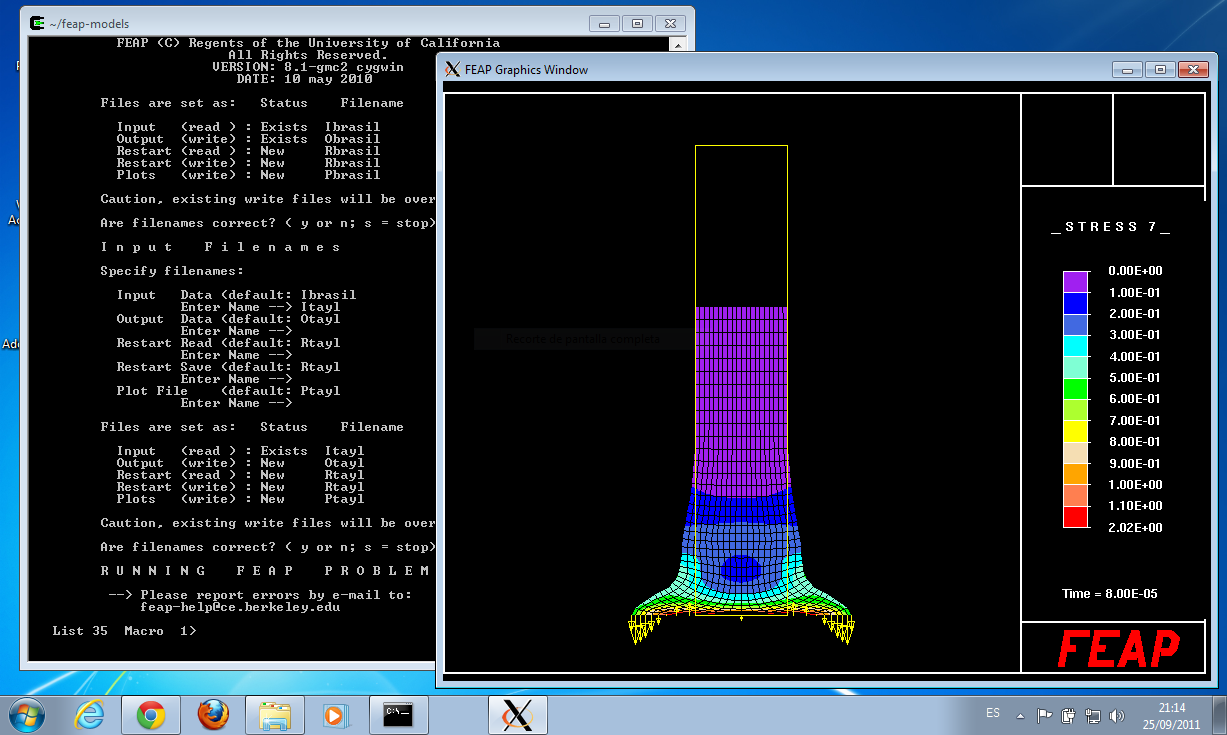Screen dimensions: 1227x735
Task: Click the ES language indicator
Action: point(992,713)
